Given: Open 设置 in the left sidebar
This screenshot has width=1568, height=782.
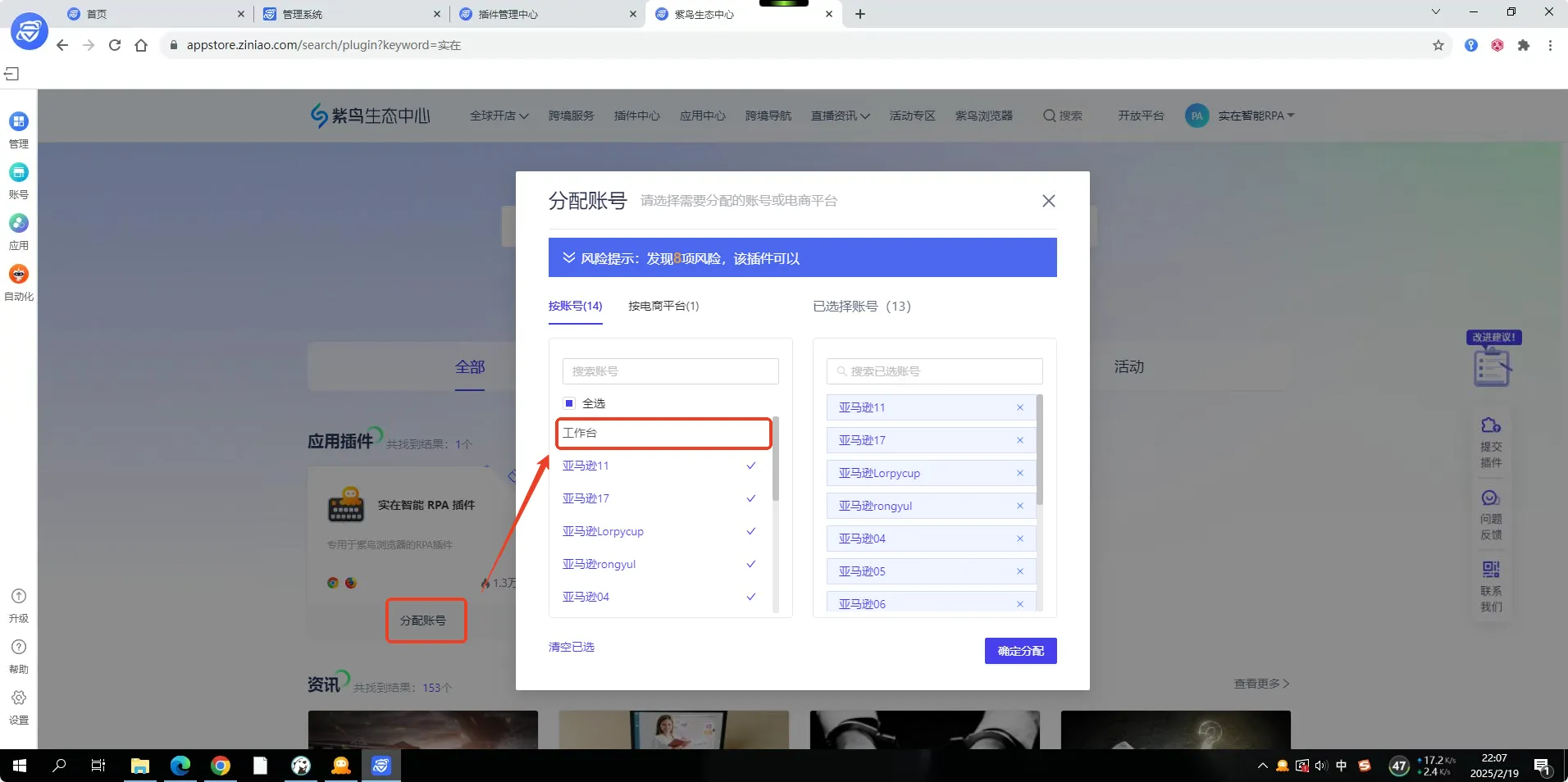Looking at the screenshot, I should [x=18, y=707].
